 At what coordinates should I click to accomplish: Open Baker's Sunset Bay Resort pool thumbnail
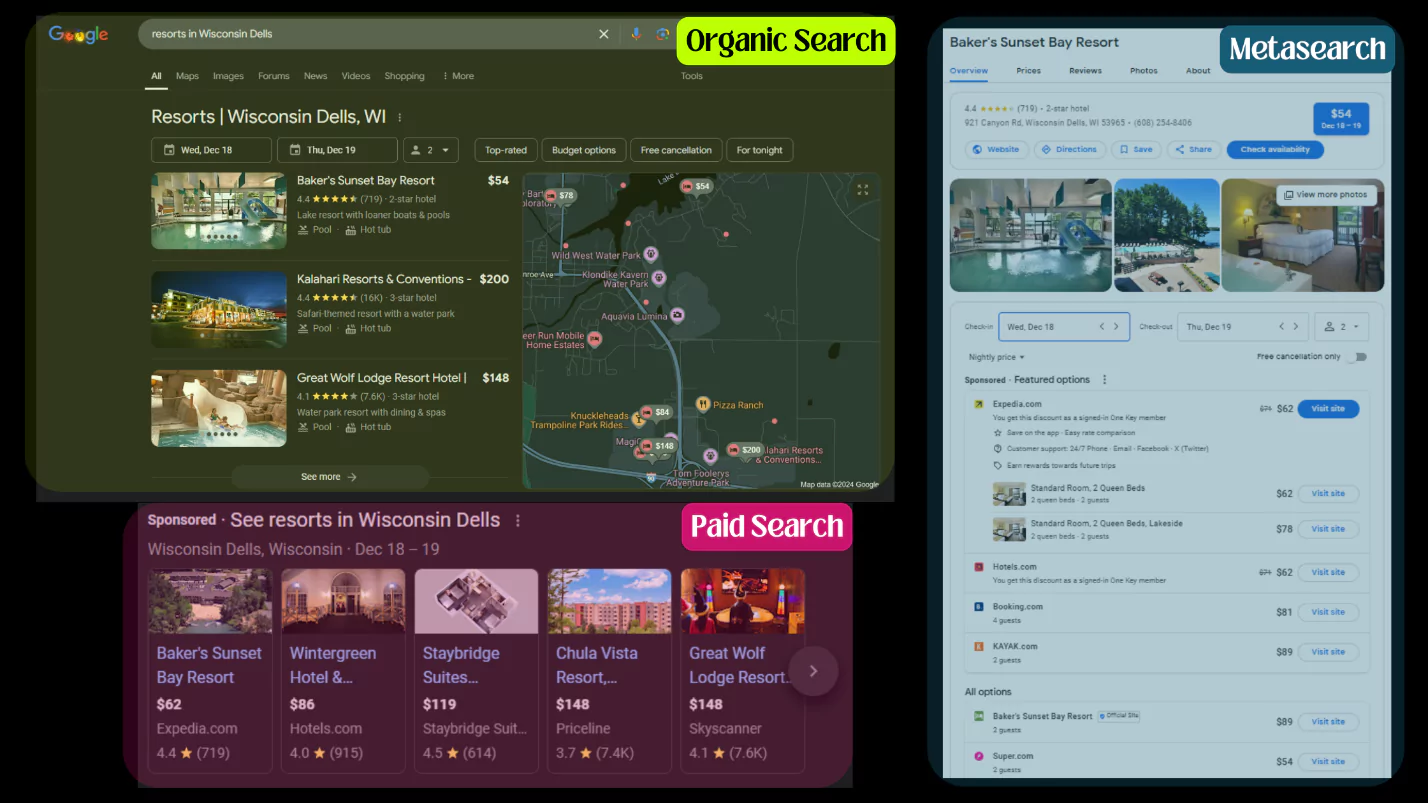pyautogui.click(x=219, y=211)
